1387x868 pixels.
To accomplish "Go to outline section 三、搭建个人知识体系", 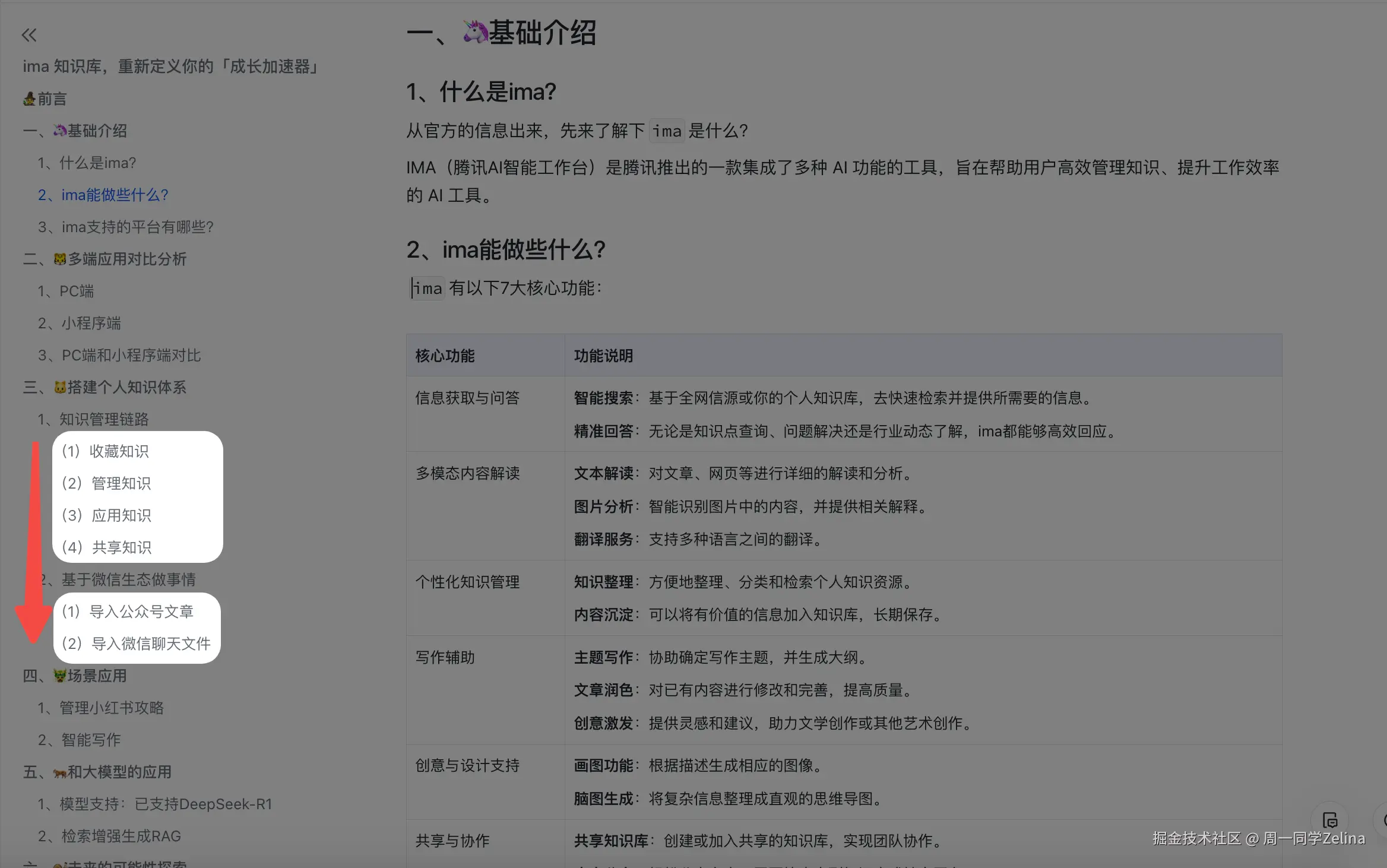I will [105, 387].
